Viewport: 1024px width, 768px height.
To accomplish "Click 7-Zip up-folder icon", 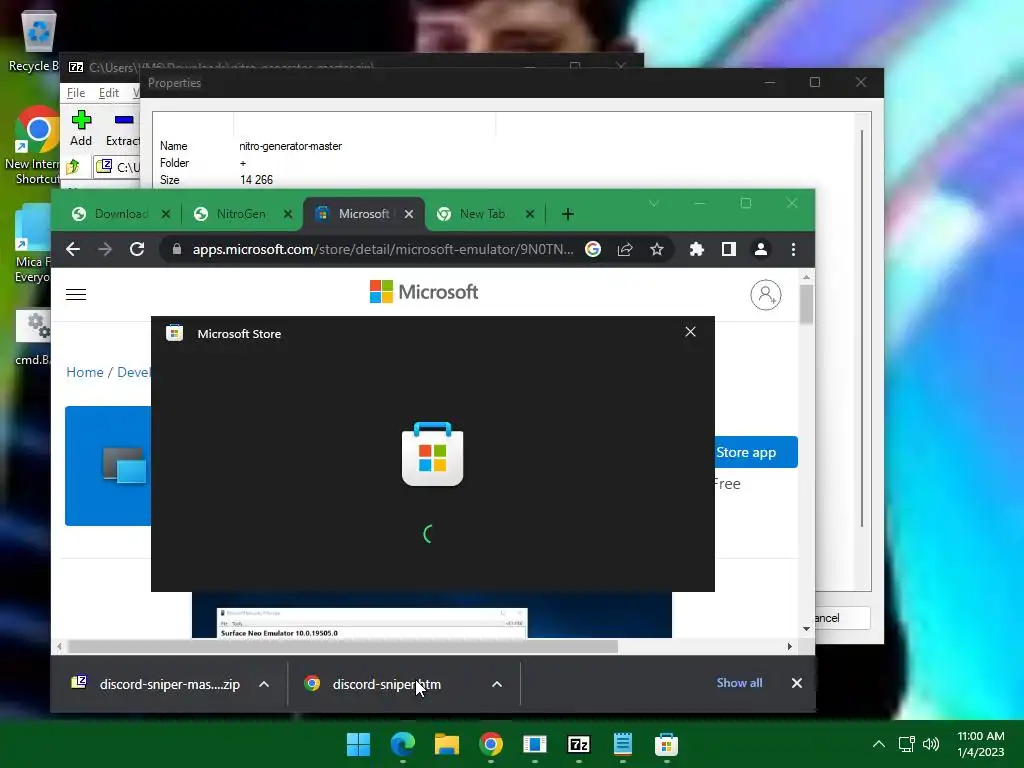I will 73,167.
